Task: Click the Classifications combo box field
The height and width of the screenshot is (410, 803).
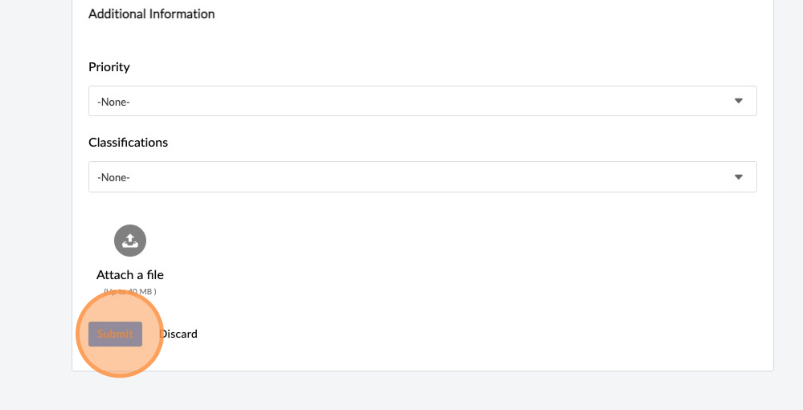Action: (x=422, y=177)
